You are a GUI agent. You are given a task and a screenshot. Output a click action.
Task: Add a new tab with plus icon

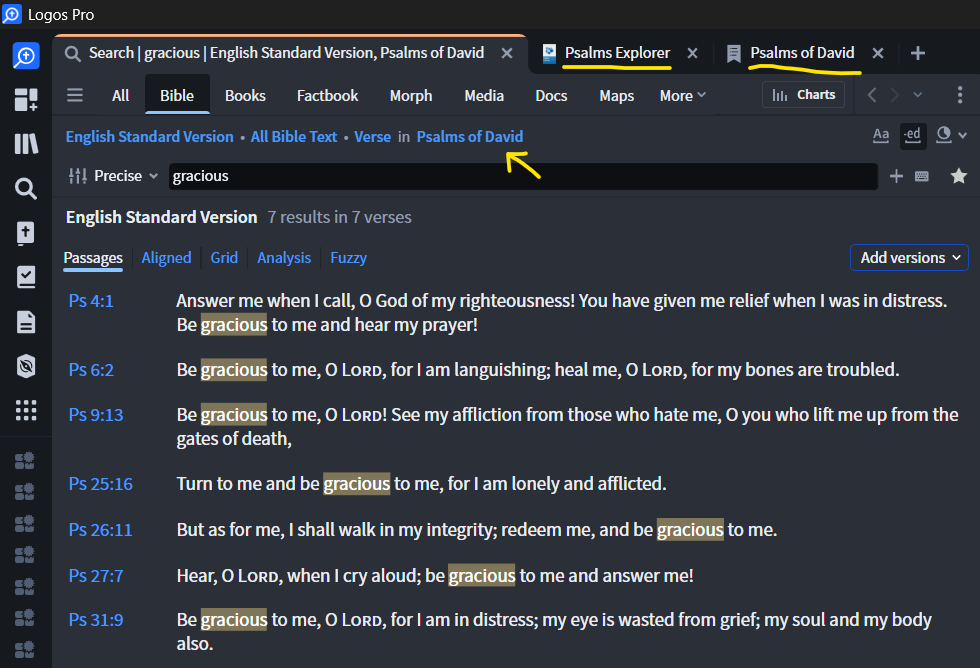(918, 53)
